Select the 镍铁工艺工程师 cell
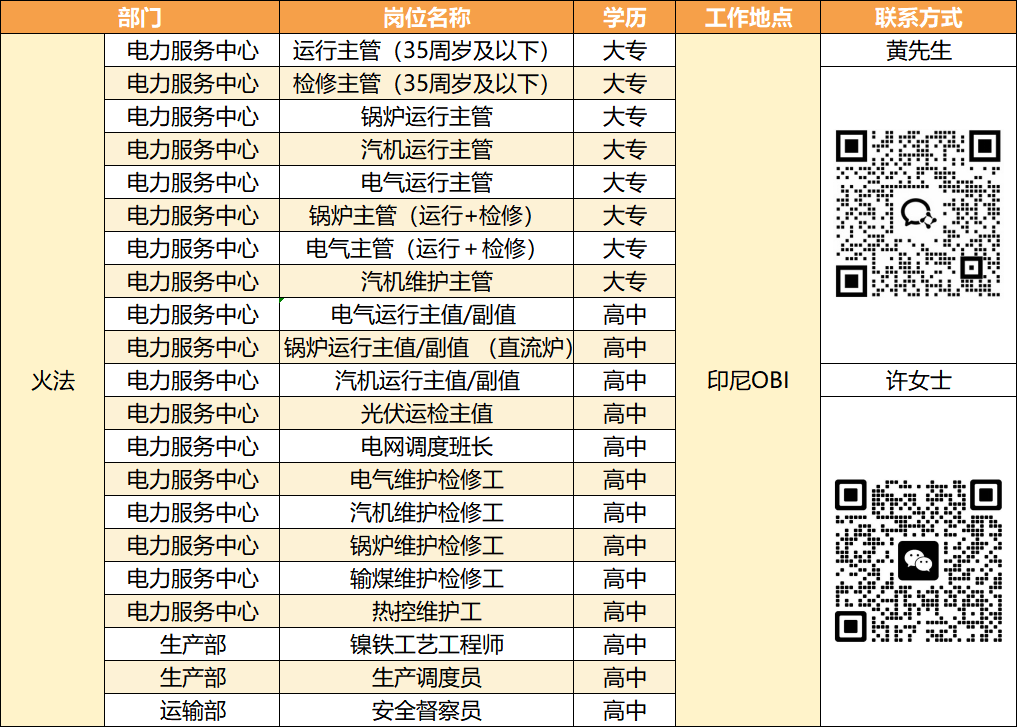 (x=427, y=644)
